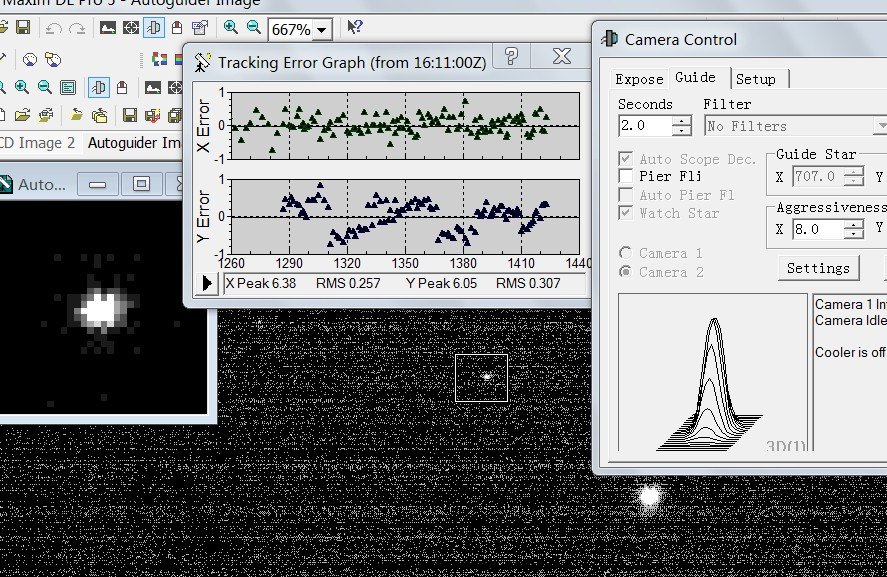Click the palette icon with yellow folder

click(x=53, y=59)
